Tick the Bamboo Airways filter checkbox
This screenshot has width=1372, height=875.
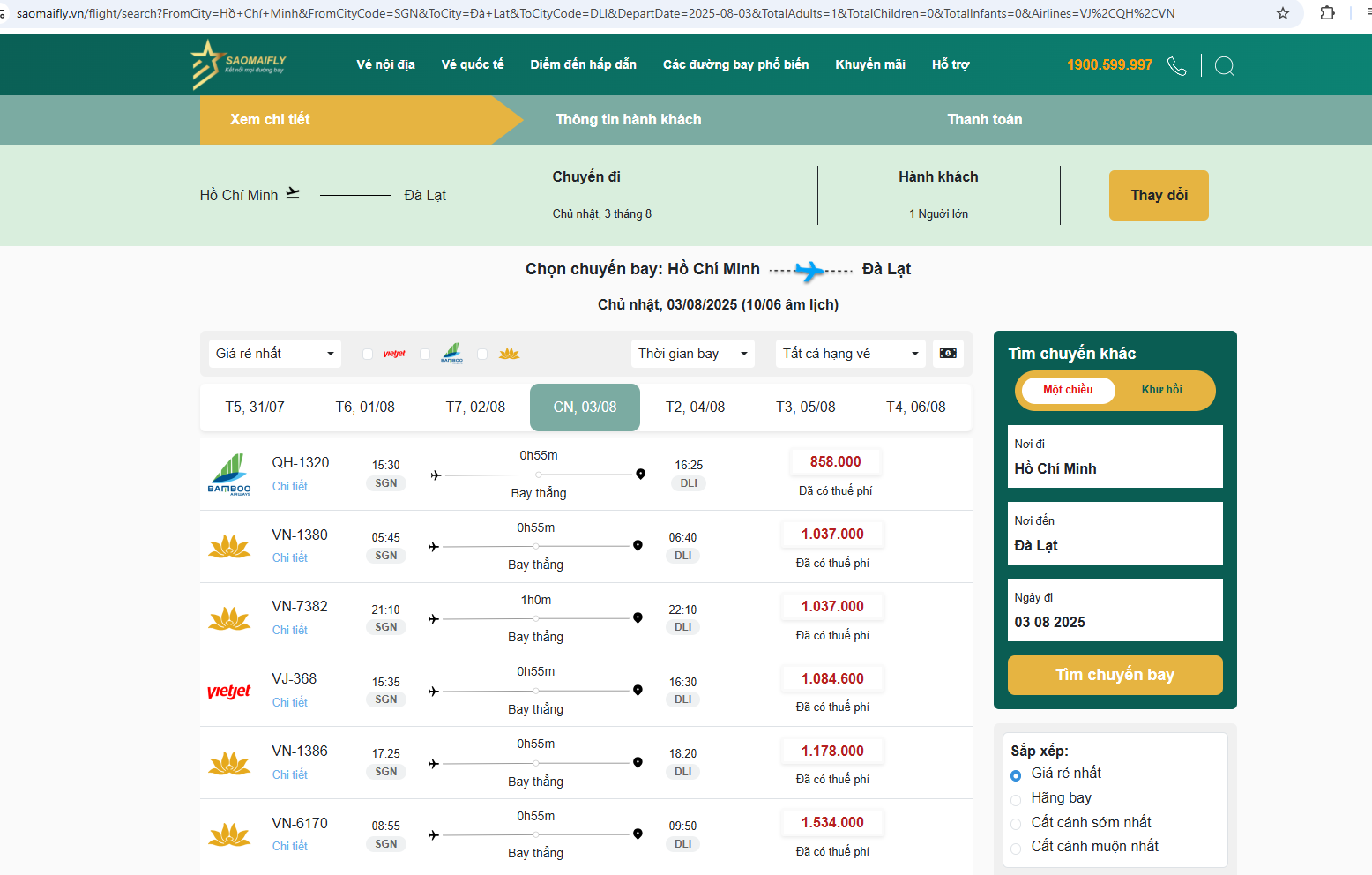(425, 354)
